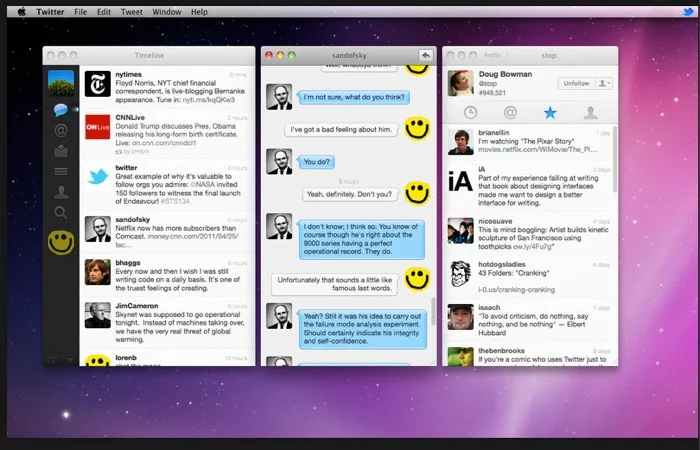Click the Timeline window title
The height and width of the screenshot is (450, 700).
[149, 55]
